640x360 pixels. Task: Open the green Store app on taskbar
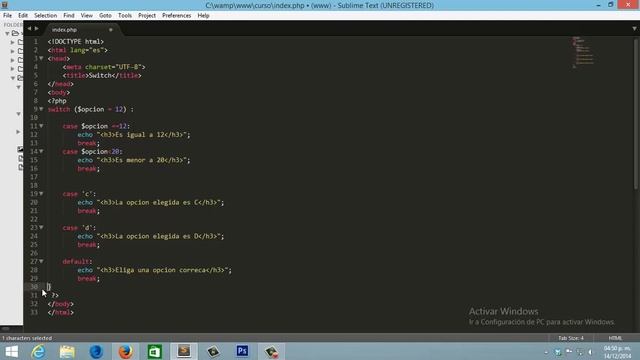(154, 351)
